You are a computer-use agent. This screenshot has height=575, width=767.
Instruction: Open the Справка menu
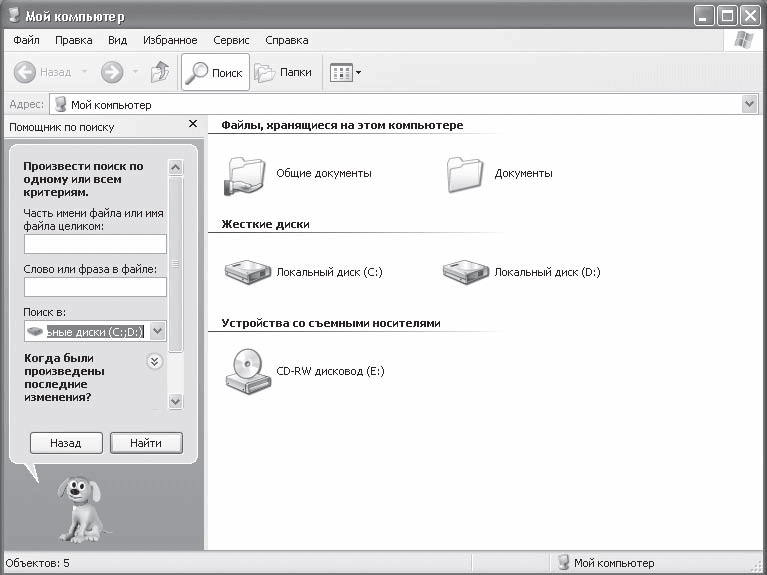tap(287, 40)
